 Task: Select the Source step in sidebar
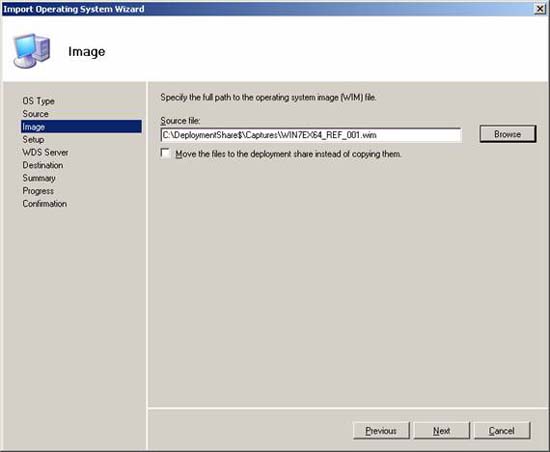click(x=35, y=114)
